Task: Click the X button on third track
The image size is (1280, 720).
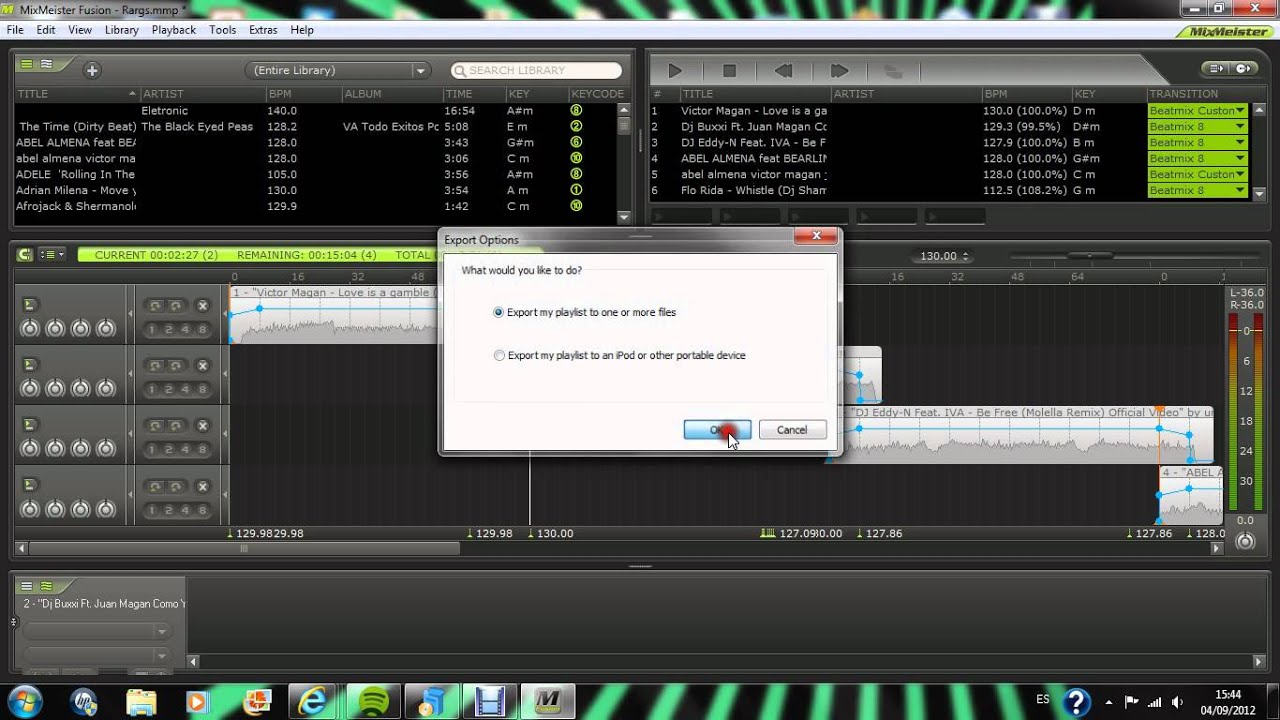Action: click(x=202, y=426)
